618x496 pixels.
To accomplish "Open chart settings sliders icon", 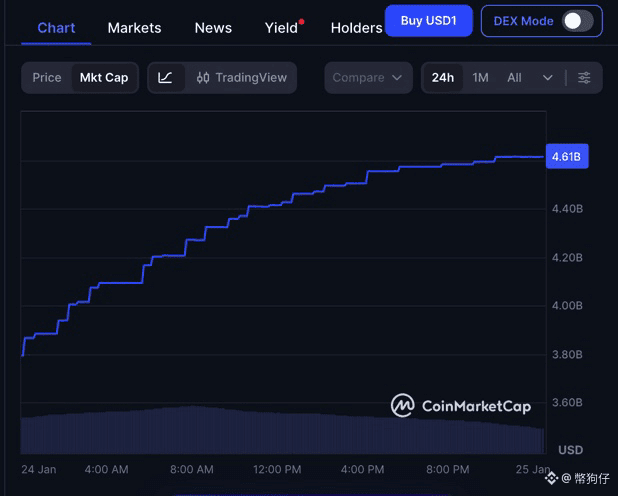I will pyautogui.click(x=584, y=78).
